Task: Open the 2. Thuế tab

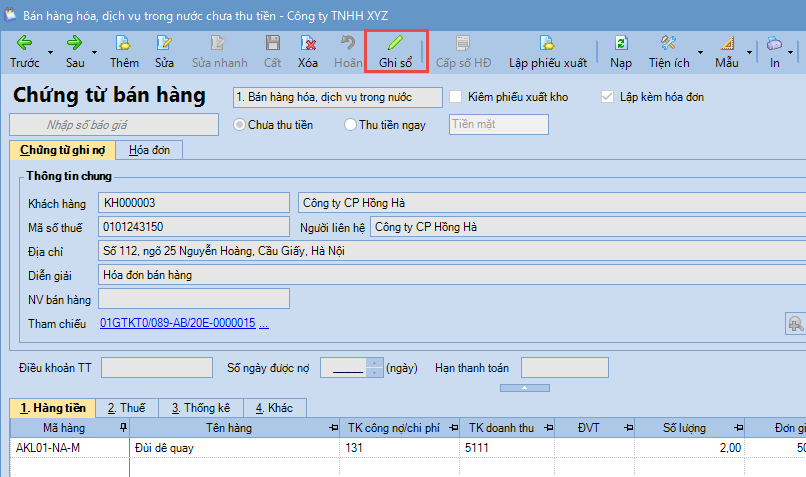Action: pyautogui.click(x=127, y=408)
